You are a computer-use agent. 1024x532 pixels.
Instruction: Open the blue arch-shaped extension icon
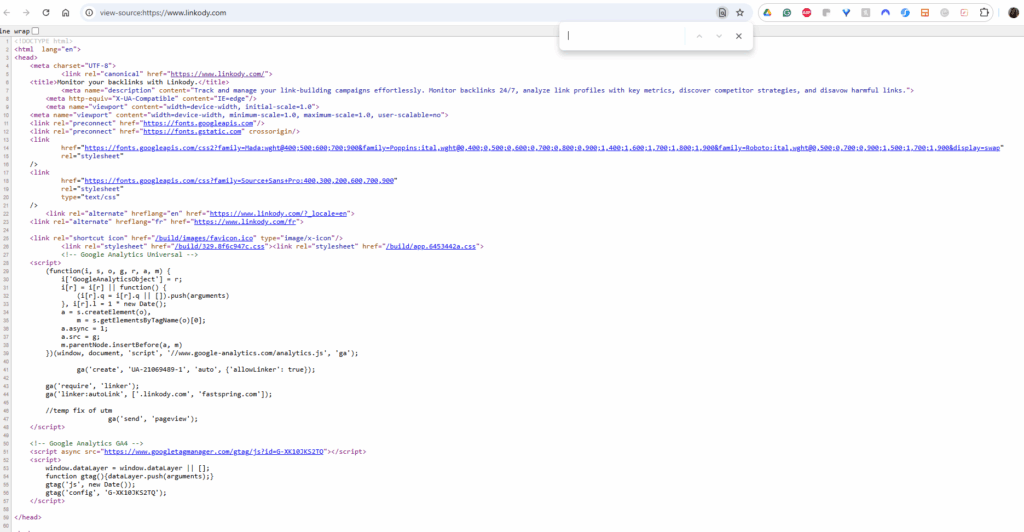click(886, 12)
